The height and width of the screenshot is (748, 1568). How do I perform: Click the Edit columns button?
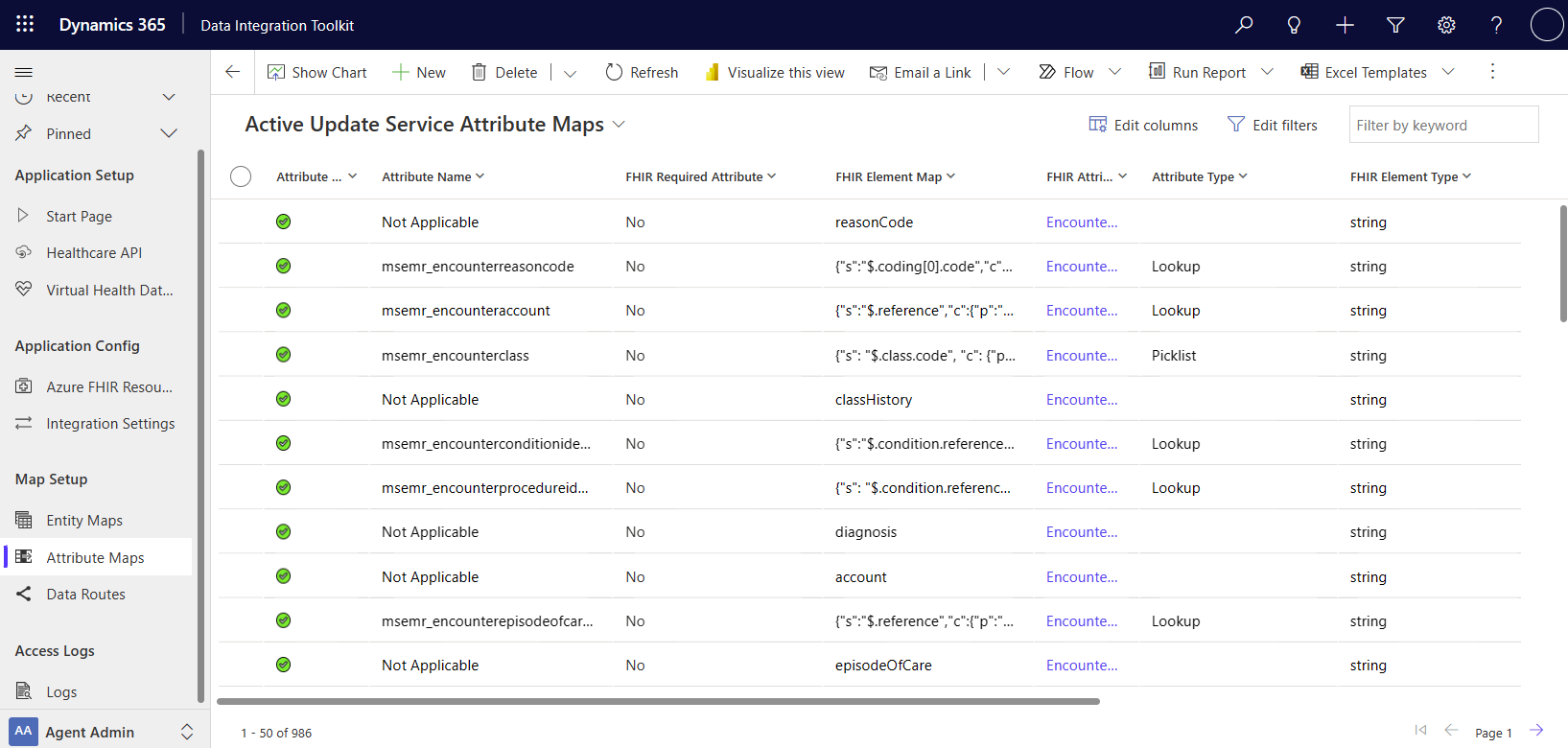1143,125
